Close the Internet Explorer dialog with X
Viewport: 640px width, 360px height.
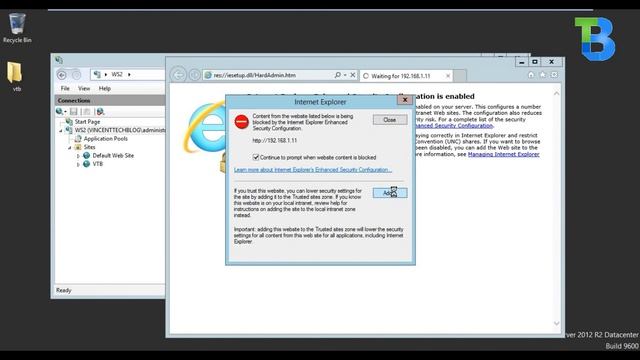tap(405, 100)
